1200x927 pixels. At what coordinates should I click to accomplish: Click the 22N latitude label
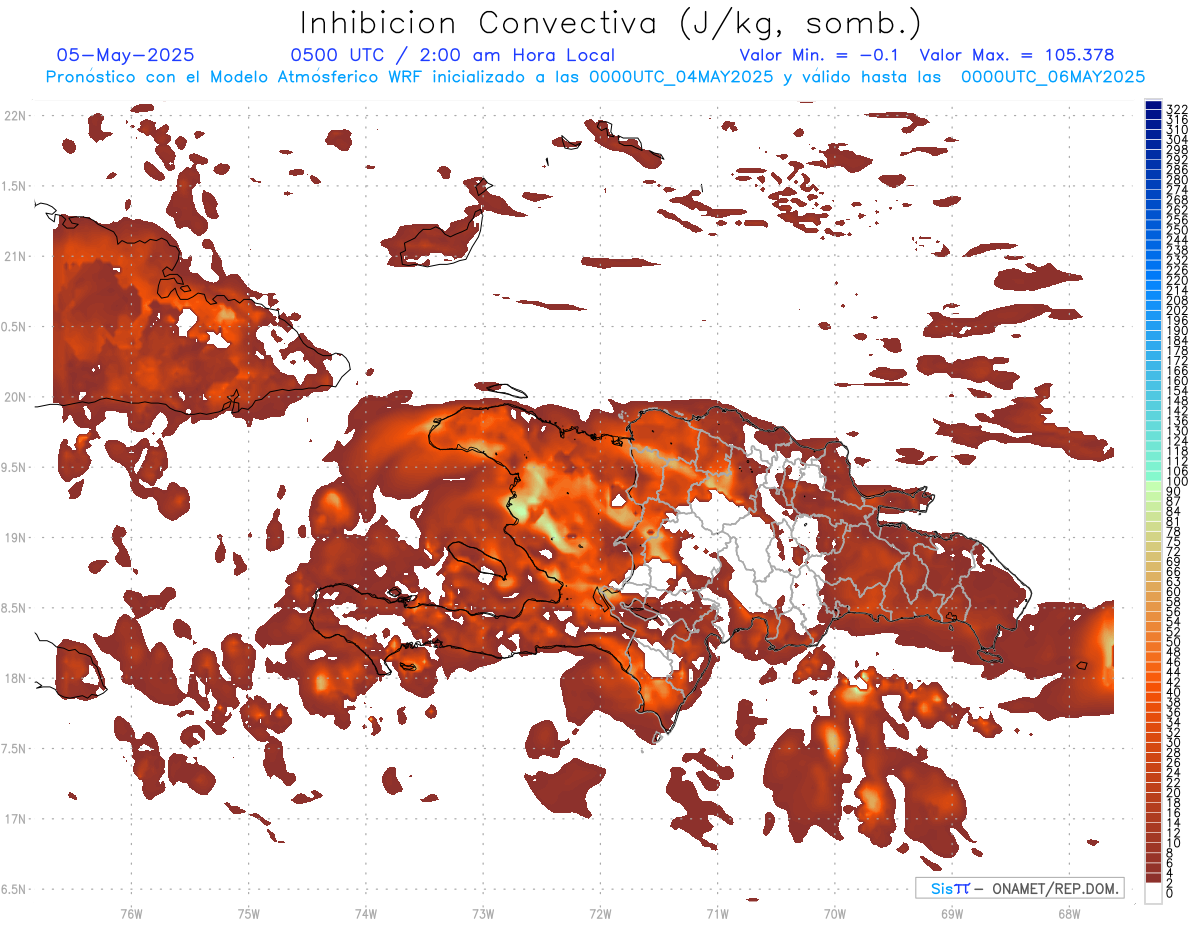pos(15,116)
